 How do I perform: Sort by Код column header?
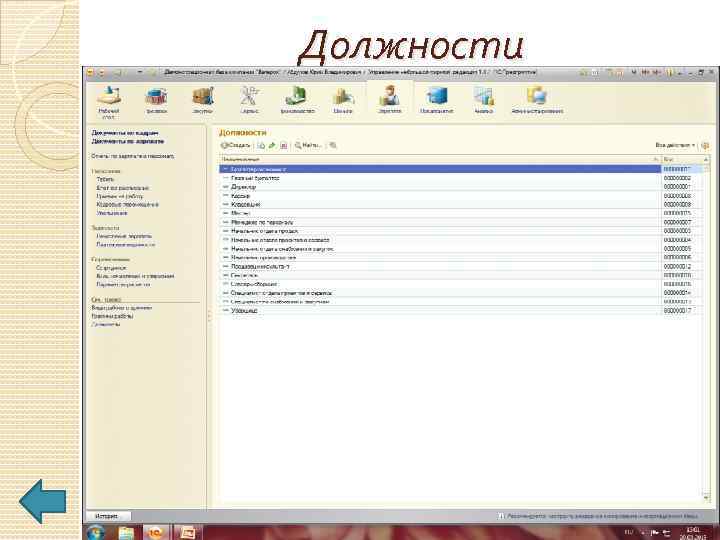click(x=682, y=159)
